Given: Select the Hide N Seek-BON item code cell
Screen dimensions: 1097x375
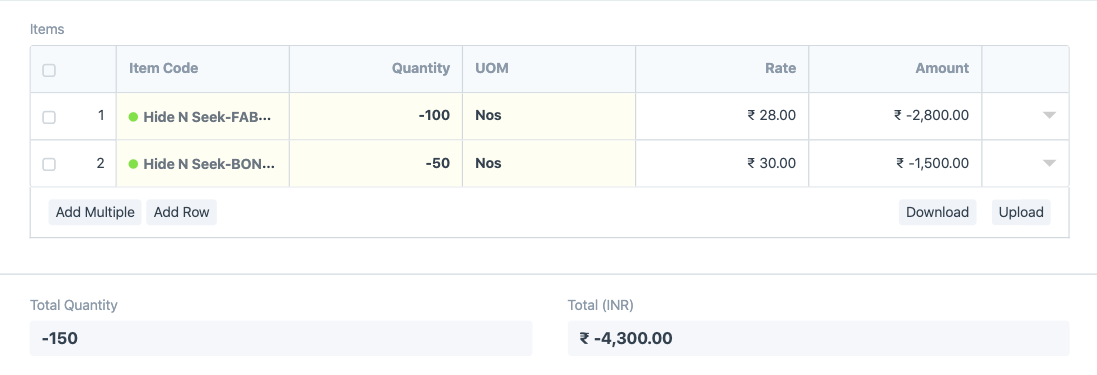Looking at the screenshot, I should coord(203,164).
